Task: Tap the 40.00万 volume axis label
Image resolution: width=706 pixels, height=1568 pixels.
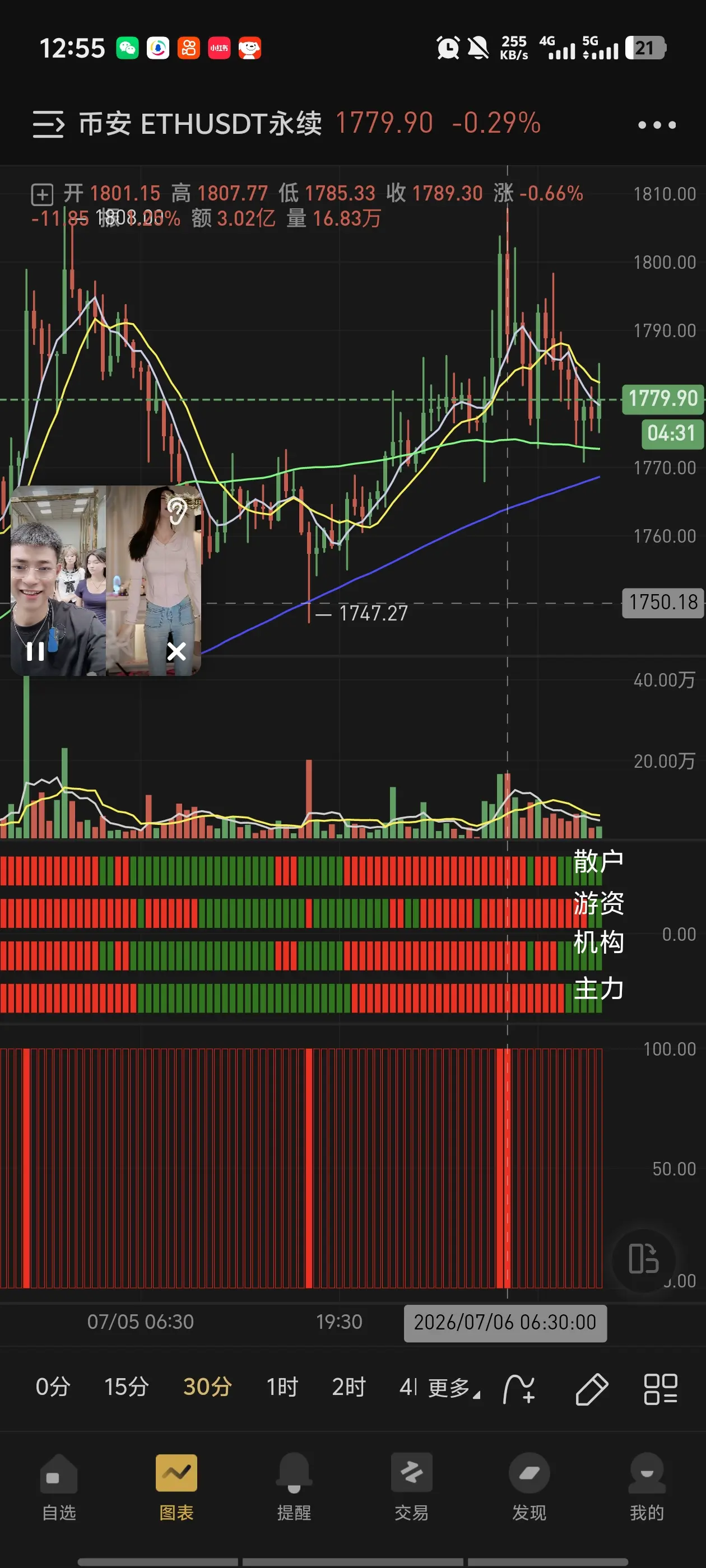Action: click(x=664, y=680)
